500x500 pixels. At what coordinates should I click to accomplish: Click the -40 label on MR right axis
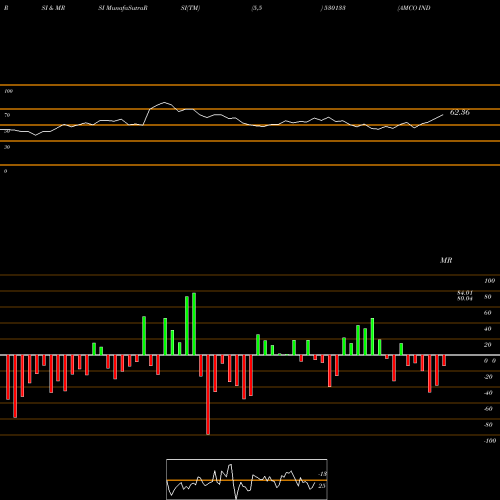(488, 393)
